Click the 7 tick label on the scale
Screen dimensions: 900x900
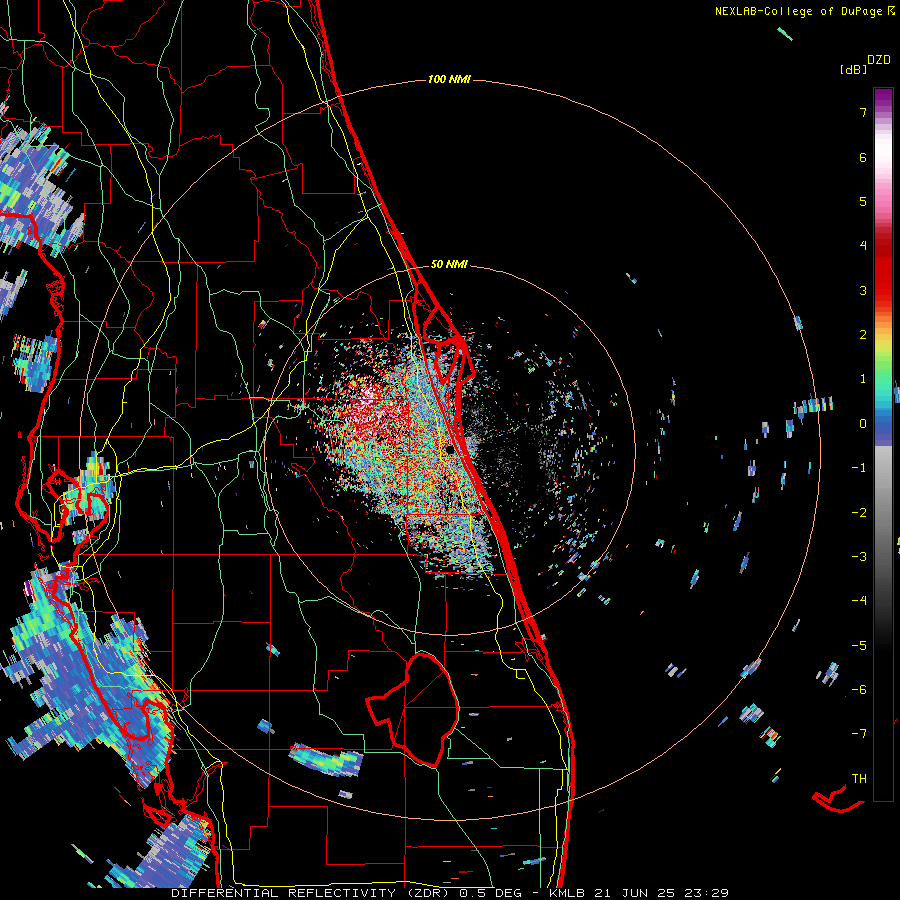(863, 112)
